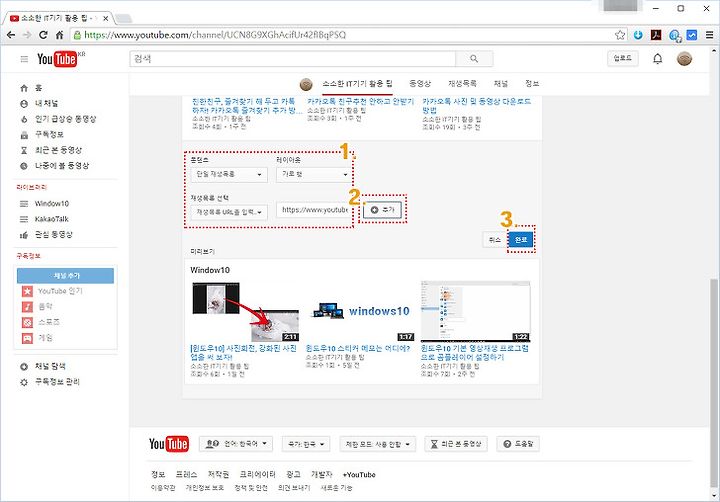Open the +YouTube footer link
The image size is (720, 502).
coord(359,475)
